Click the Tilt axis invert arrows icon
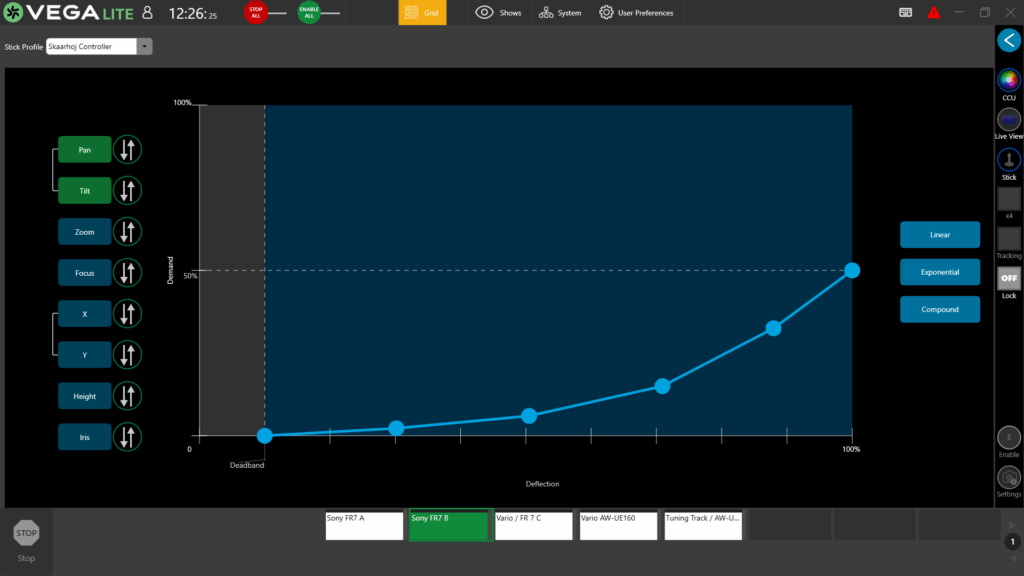1024x576 pixels. tap(127, 191)
